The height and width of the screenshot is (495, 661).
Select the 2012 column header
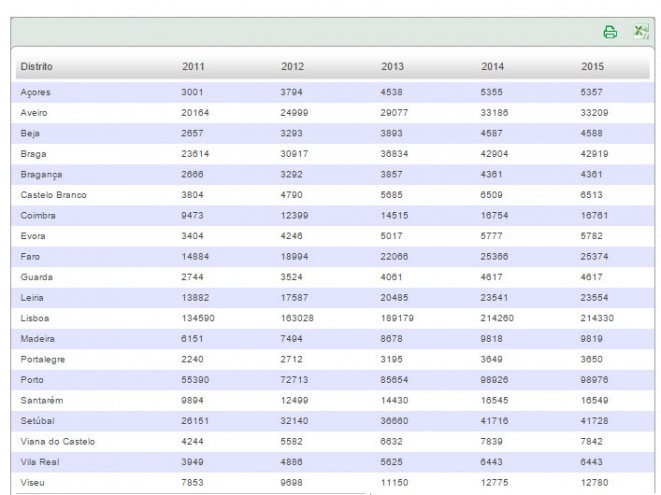pos(293,67)
